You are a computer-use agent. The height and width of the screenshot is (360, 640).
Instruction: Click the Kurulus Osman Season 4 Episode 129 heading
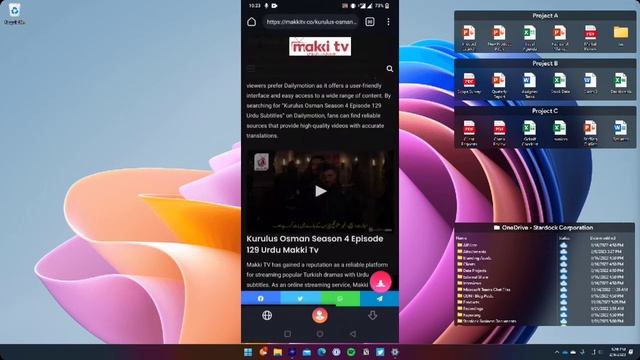(x=315, y=244)
